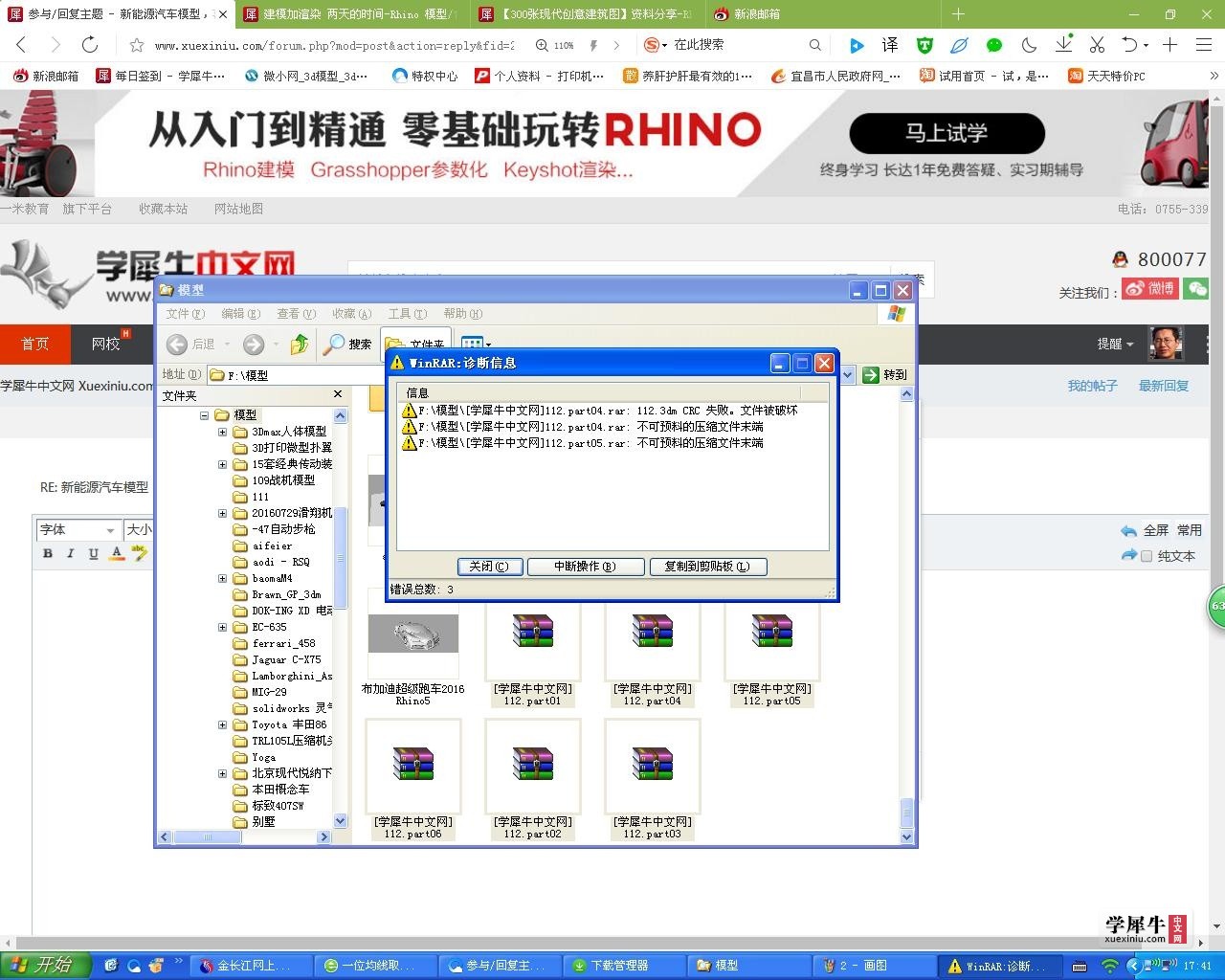
Task: Open the 提醒 dropdown in navbar
Action: coord(1115,345)
